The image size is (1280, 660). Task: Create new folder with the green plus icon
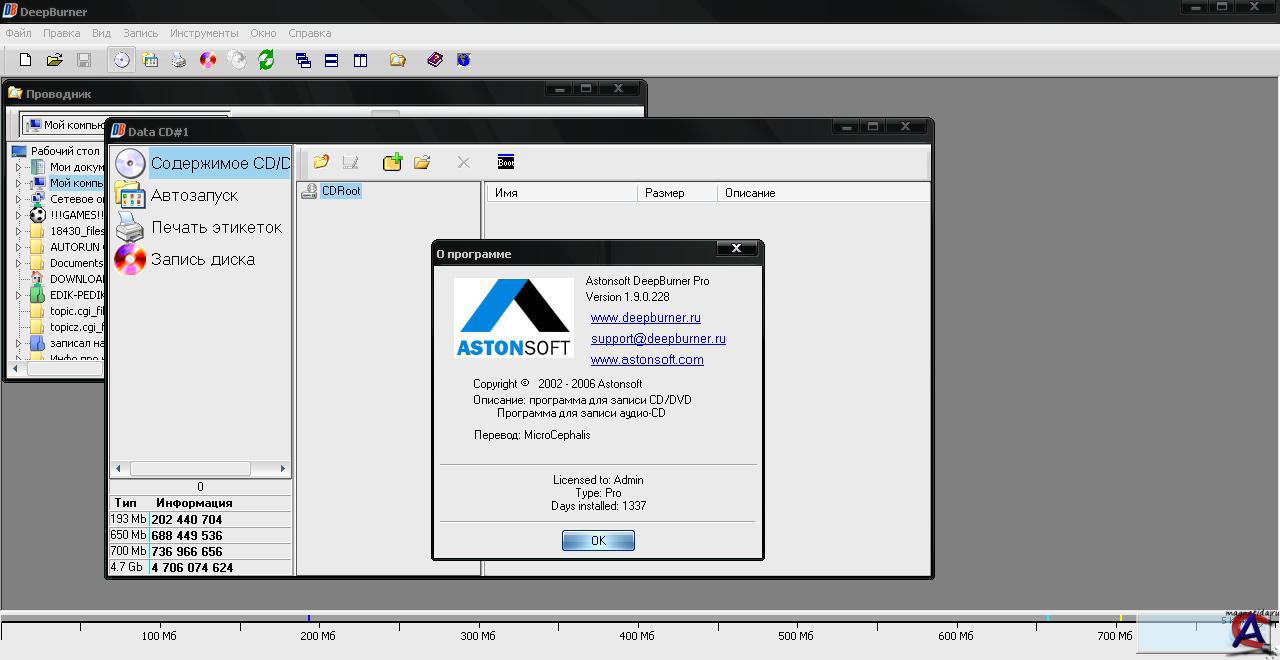tap(392, 162)
